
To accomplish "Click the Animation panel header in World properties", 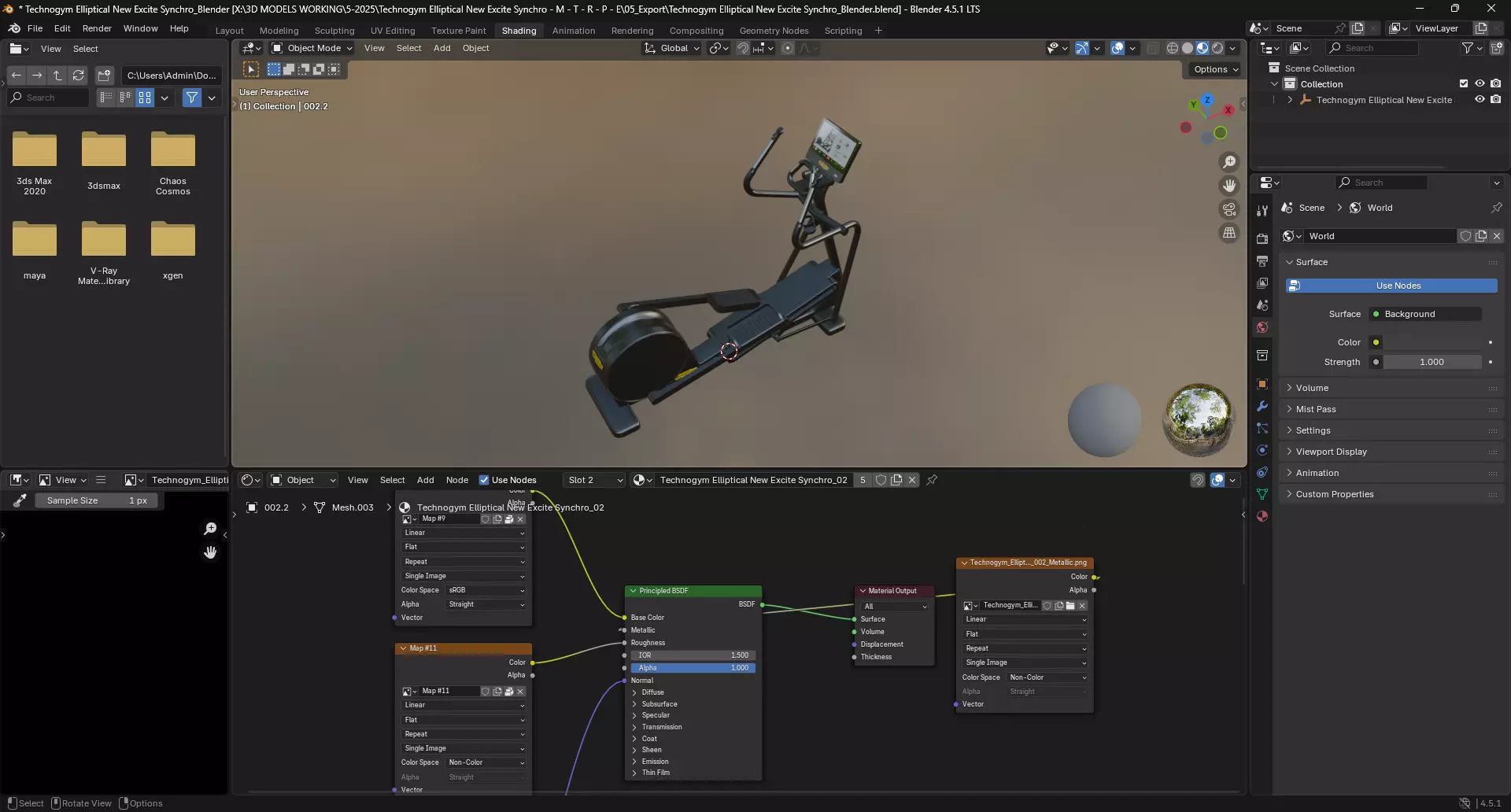I will pyautogui.click(x=1391, y=473).
